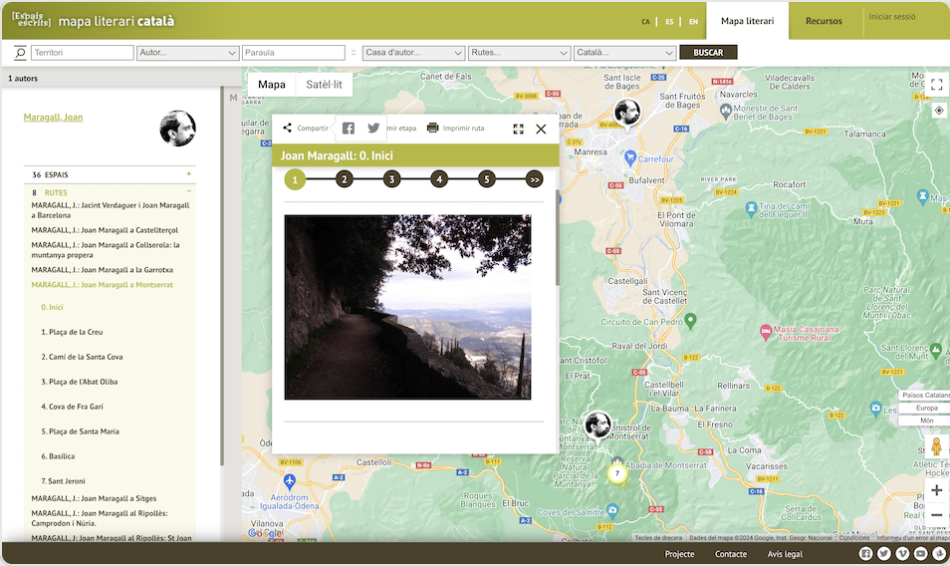Open the footer Vimeo icon

(902, 553)
